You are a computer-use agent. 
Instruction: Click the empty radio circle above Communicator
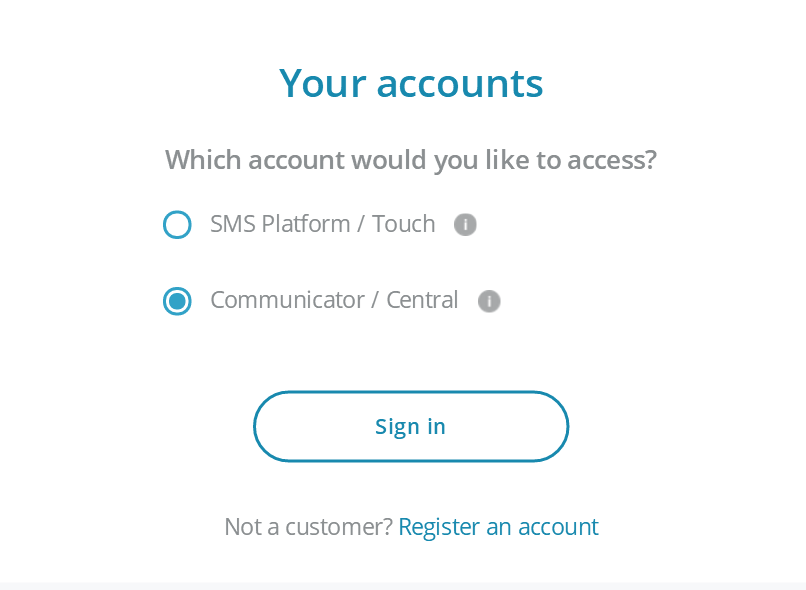tap(177, 225)
